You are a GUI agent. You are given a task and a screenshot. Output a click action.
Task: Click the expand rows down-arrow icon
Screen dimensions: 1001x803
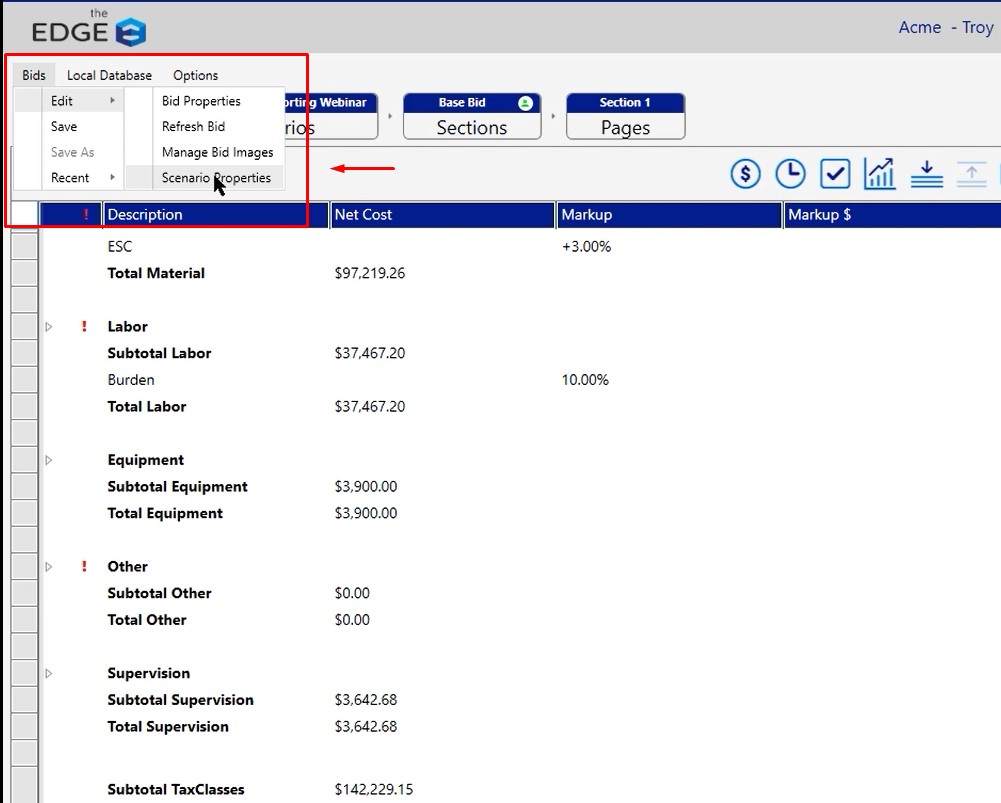tap(927, 174)
